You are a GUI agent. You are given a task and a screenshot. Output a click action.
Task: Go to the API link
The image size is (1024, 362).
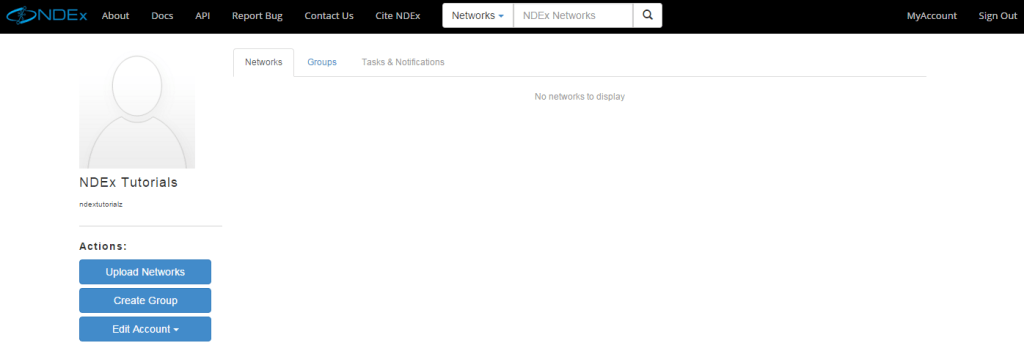click(202, 16)
